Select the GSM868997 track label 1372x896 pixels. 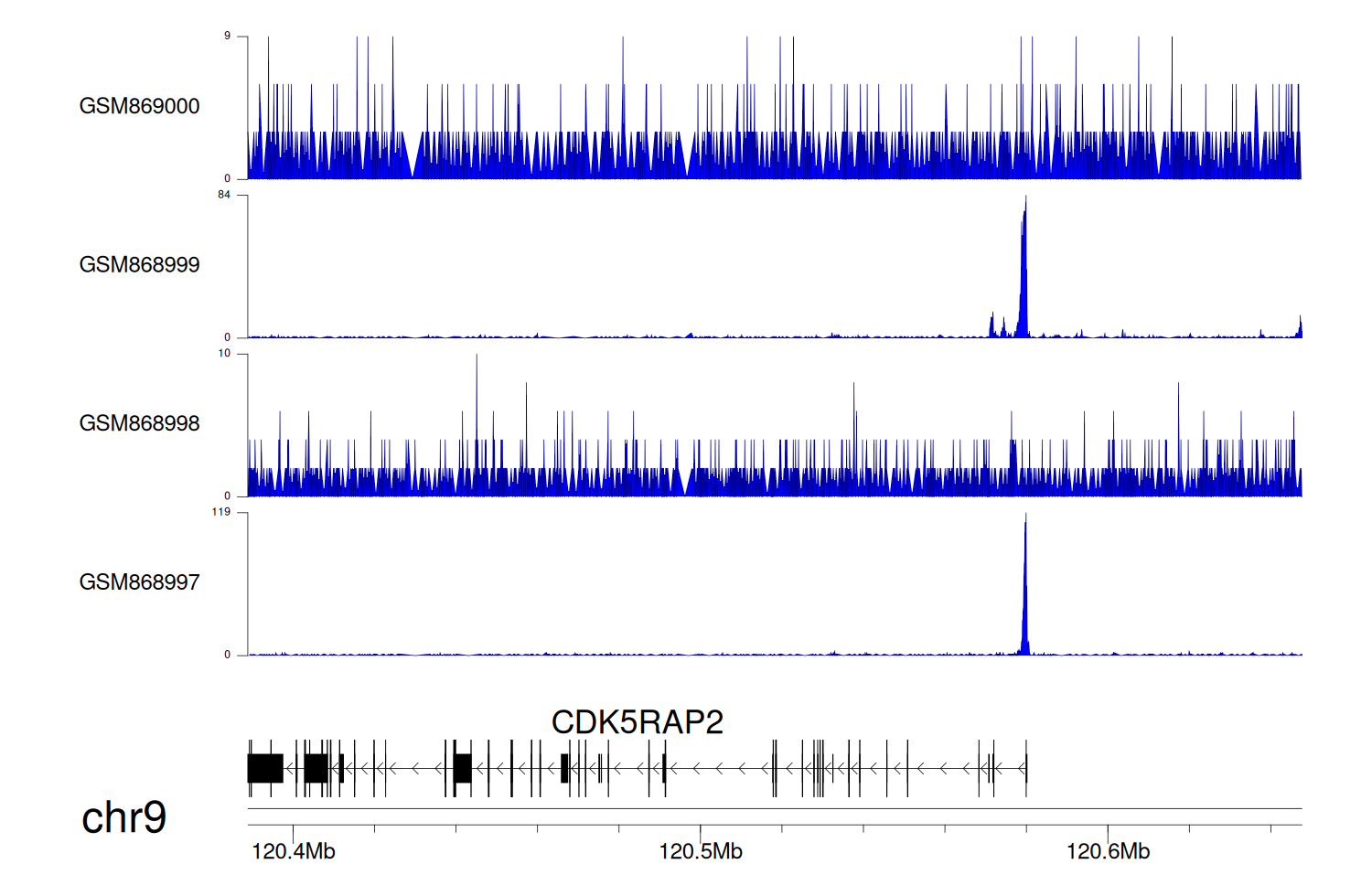tap(139, 582)
